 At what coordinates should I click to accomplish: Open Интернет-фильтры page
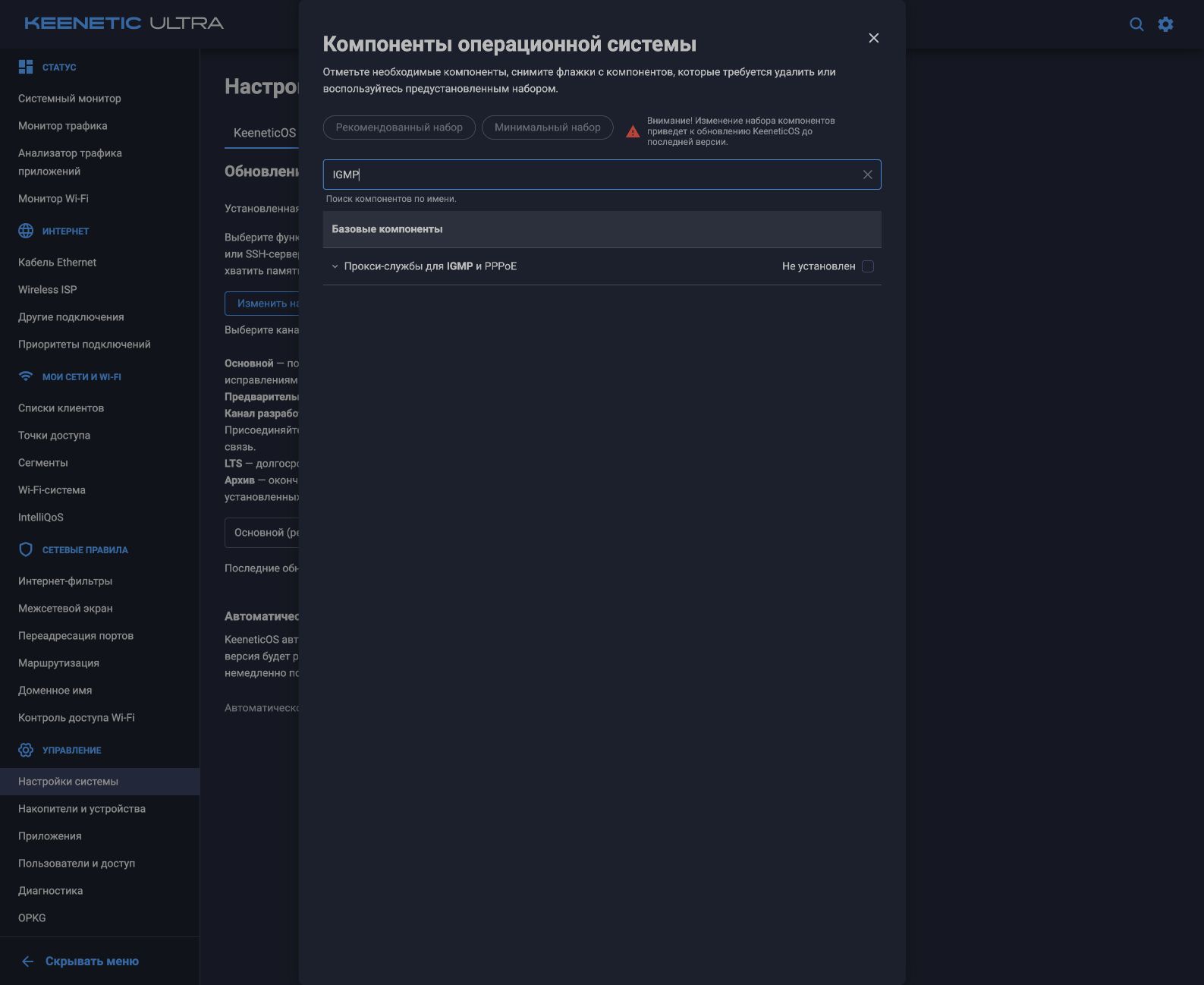(x=65, y=581)
